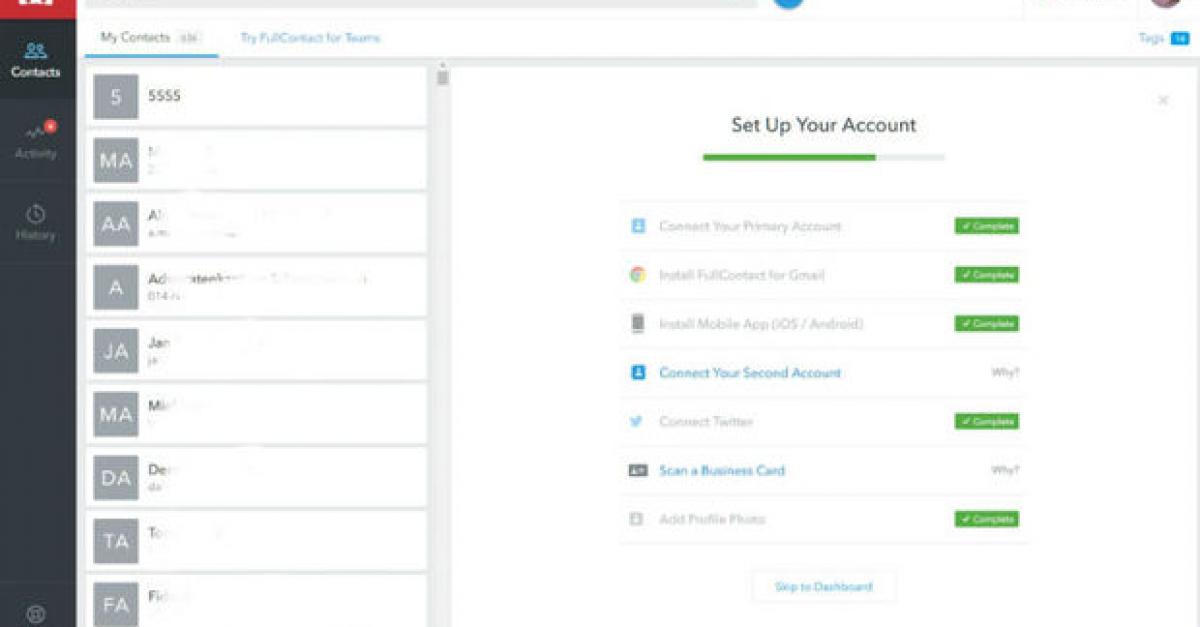This screenshot has height=627, width=1200.
Task: Click the Add Profile Photo step
Action: pyautogui.click(x=712, y=520)
